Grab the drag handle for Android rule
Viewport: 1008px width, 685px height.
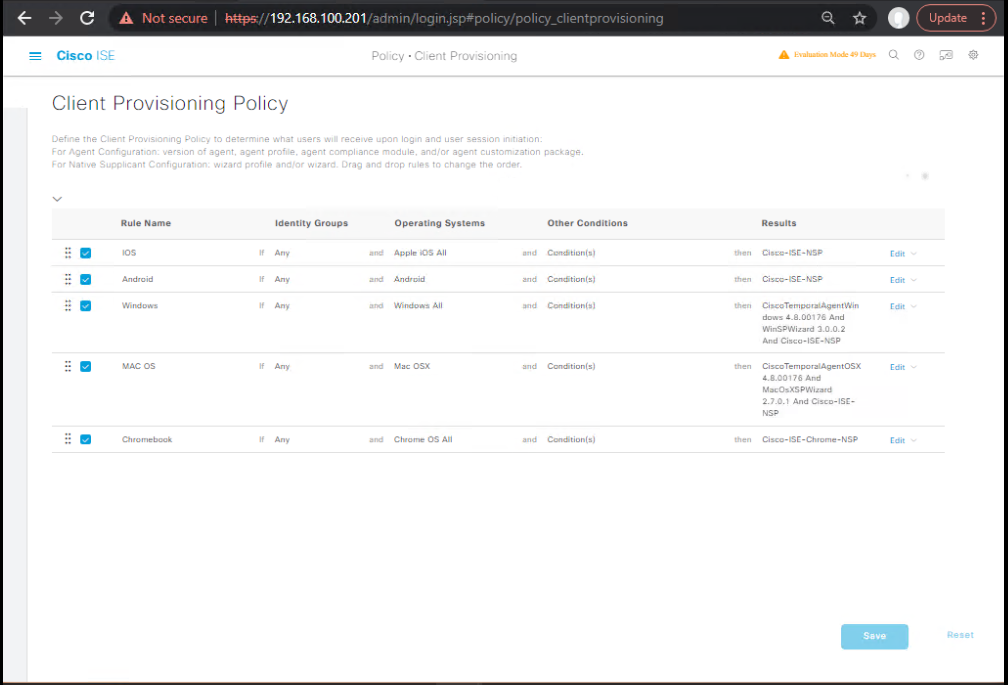pos(68,279)
